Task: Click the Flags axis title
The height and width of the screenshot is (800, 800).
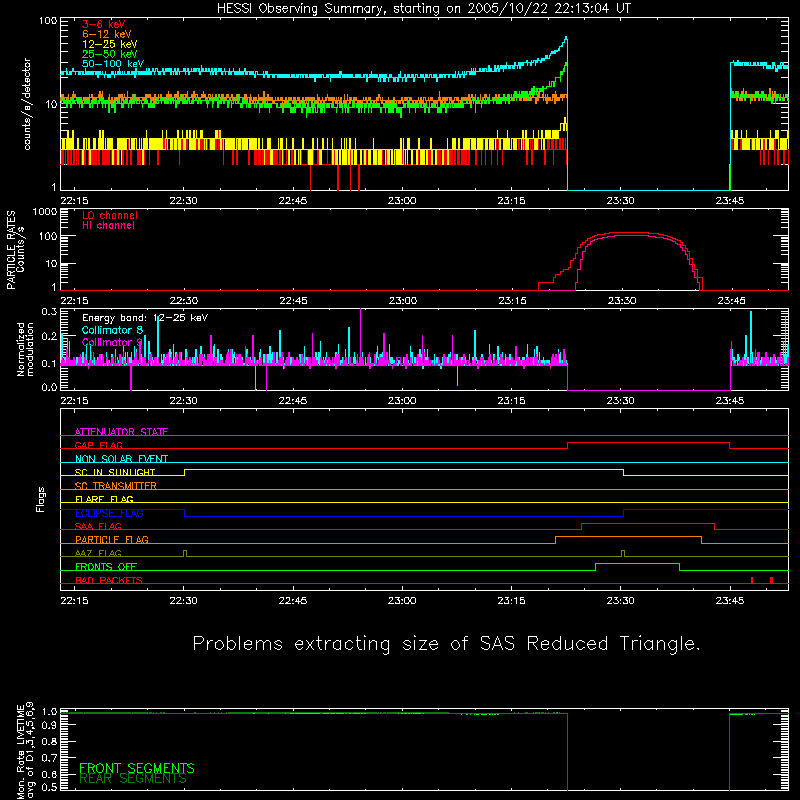Action: pyautogui.click(x=41, y=499)
